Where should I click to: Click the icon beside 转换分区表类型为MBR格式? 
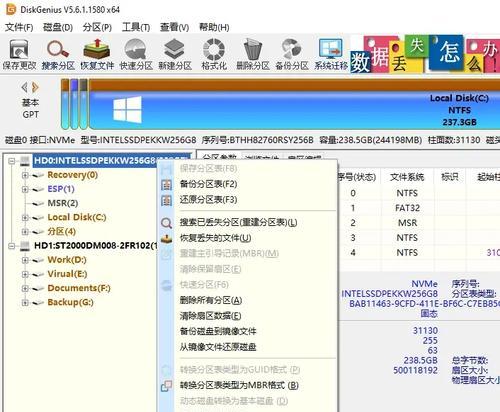166,386
